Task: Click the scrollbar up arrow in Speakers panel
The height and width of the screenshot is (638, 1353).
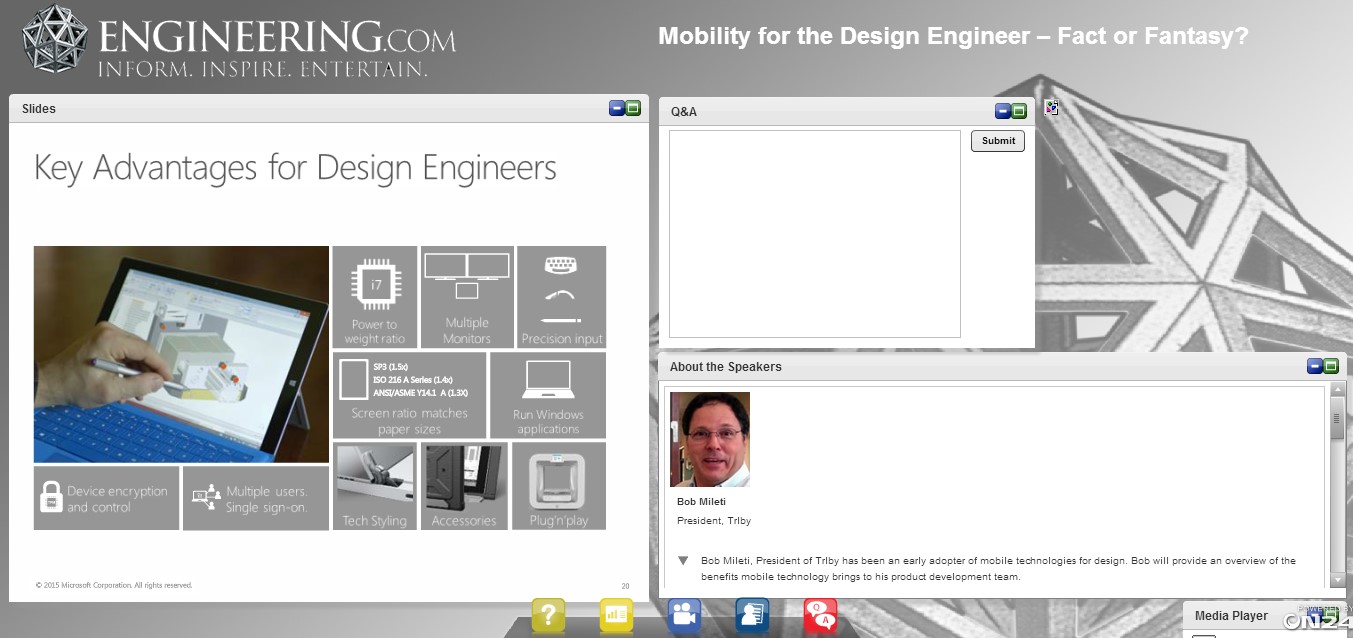Action: pos(1337,392)
